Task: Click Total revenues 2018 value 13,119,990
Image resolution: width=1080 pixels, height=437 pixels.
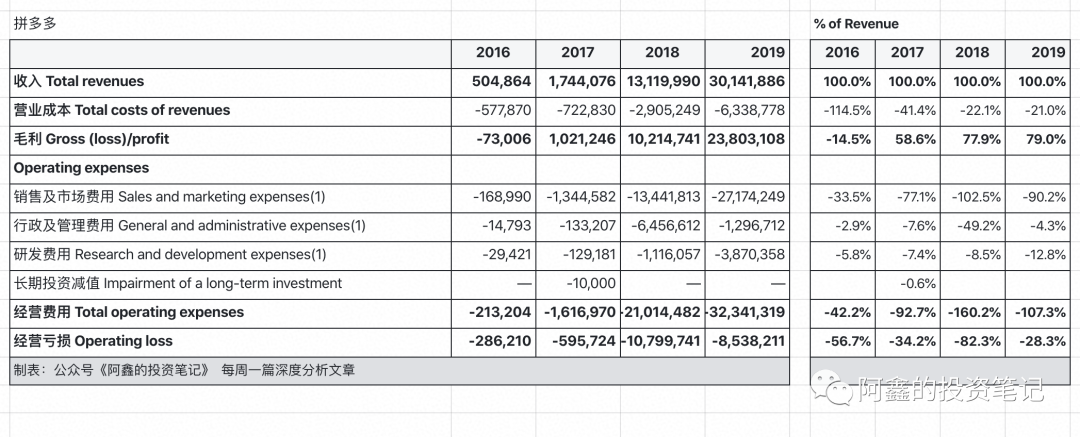Action: (663, 81)
